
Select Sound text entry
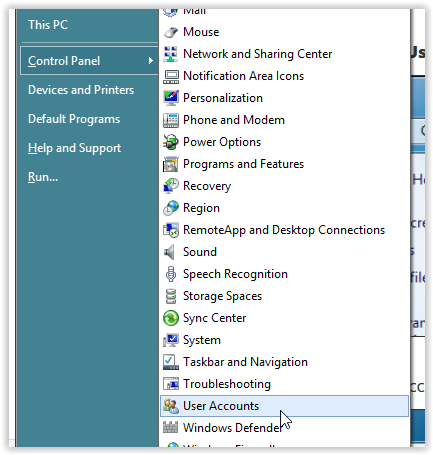pos(200,252)
